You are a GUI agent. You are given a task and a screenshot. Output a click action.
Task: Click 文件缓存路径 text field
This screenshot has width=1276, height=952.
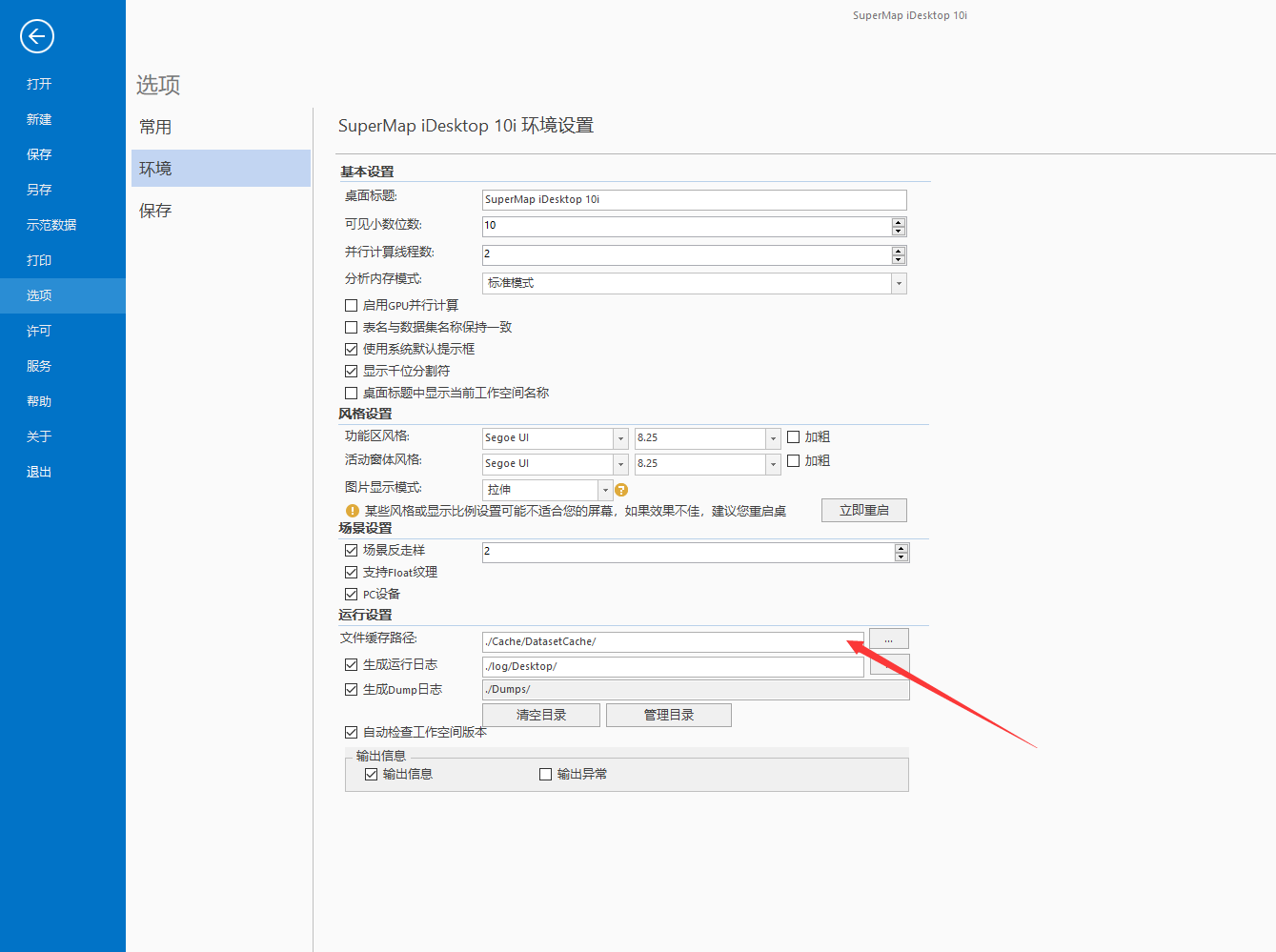coord(673,642)
